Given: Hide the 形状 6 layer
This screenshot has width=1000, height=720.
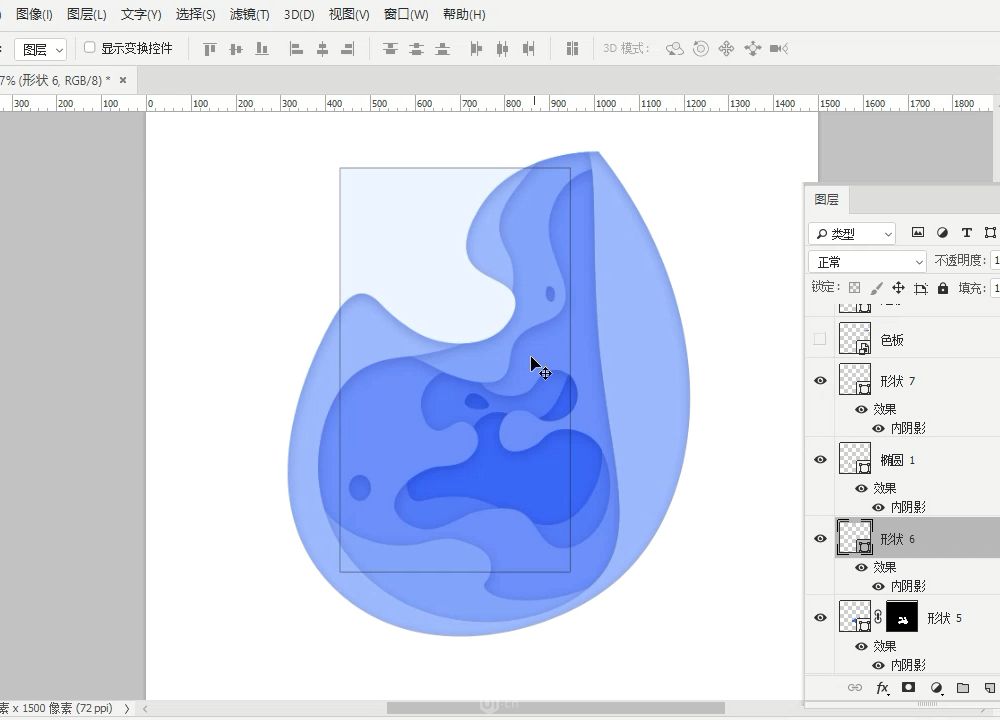Looking at the screenshot, I should tap(821, 539).
